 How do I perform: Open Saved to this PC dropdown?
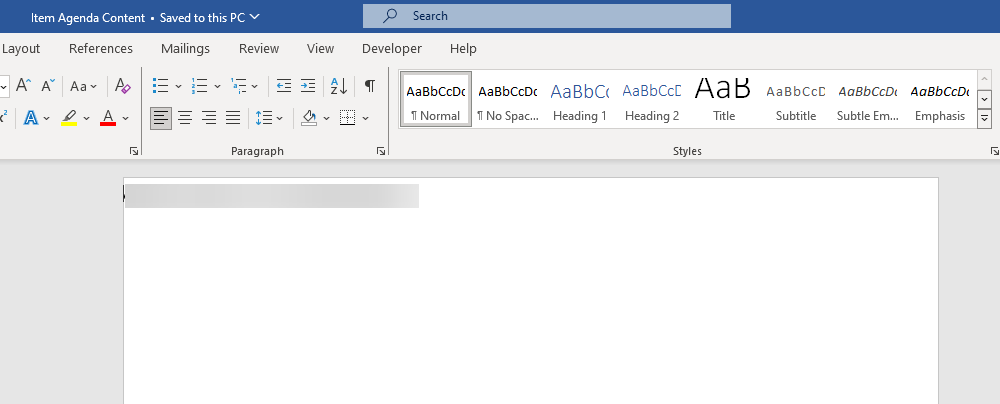click(x=209, y=17)
